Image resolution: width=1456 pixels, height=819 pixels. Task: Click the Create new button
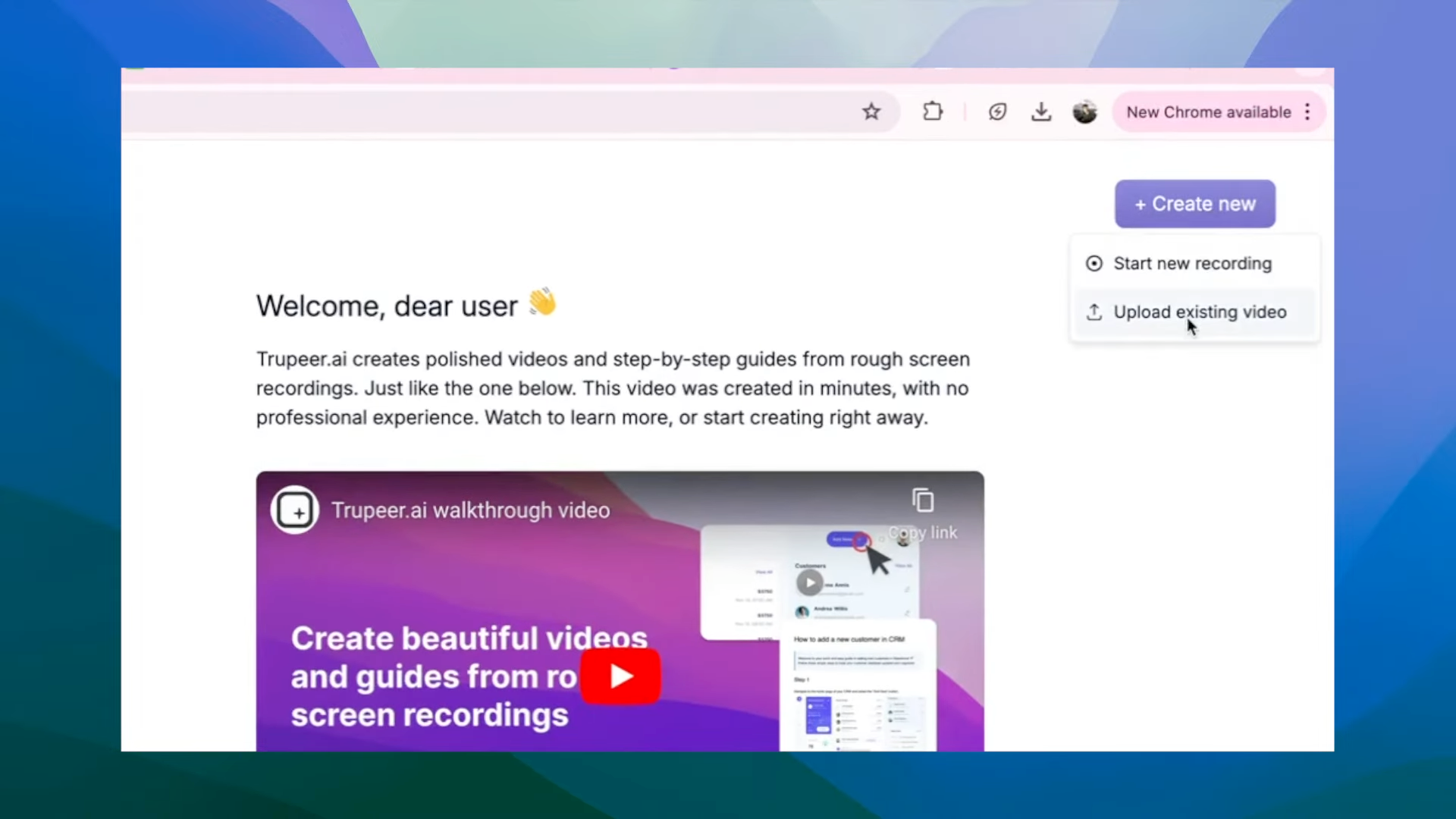pyautogui.click(x=1195, y=204)
